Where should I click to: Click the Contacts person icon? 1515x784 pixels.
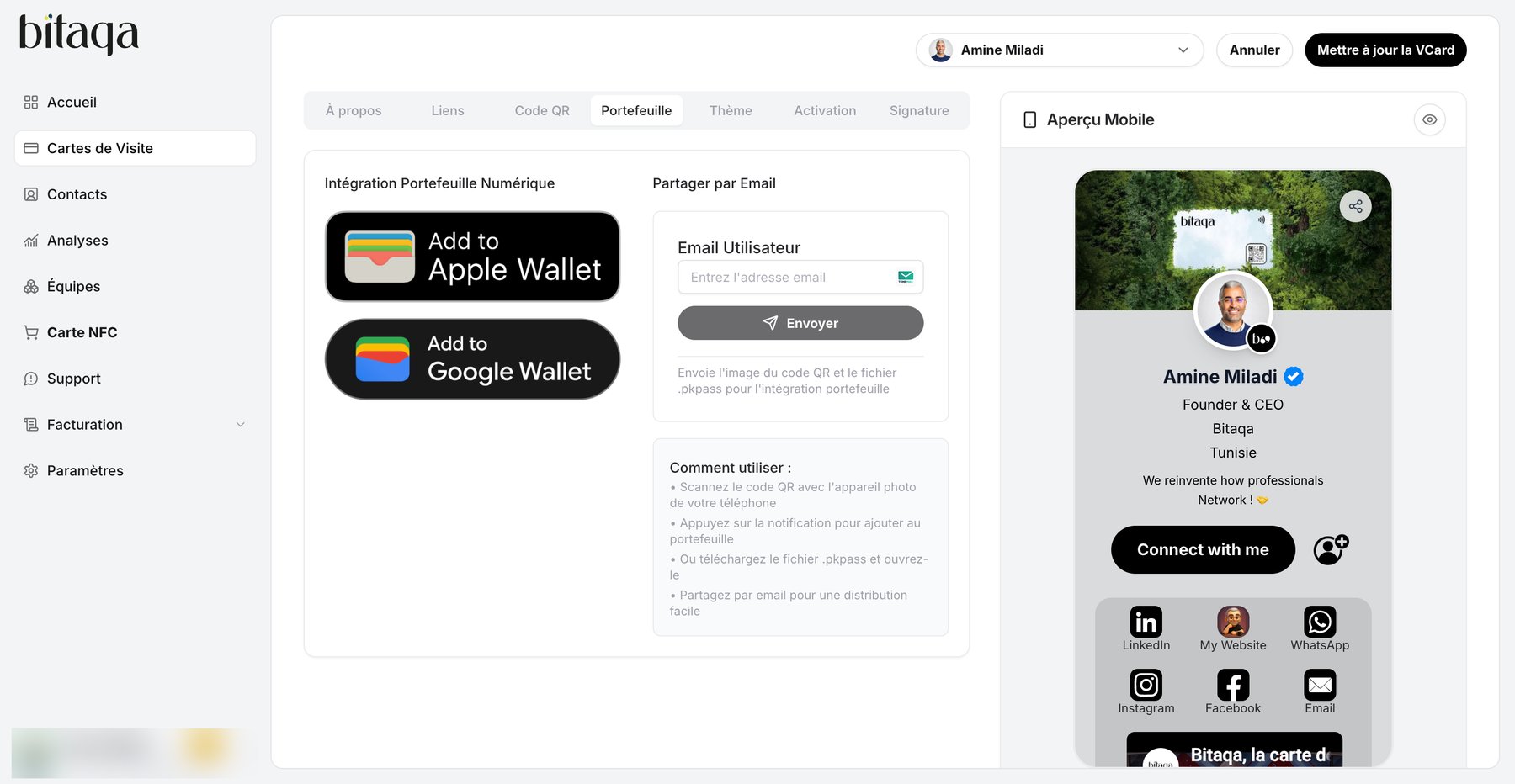tap(31, 194)
